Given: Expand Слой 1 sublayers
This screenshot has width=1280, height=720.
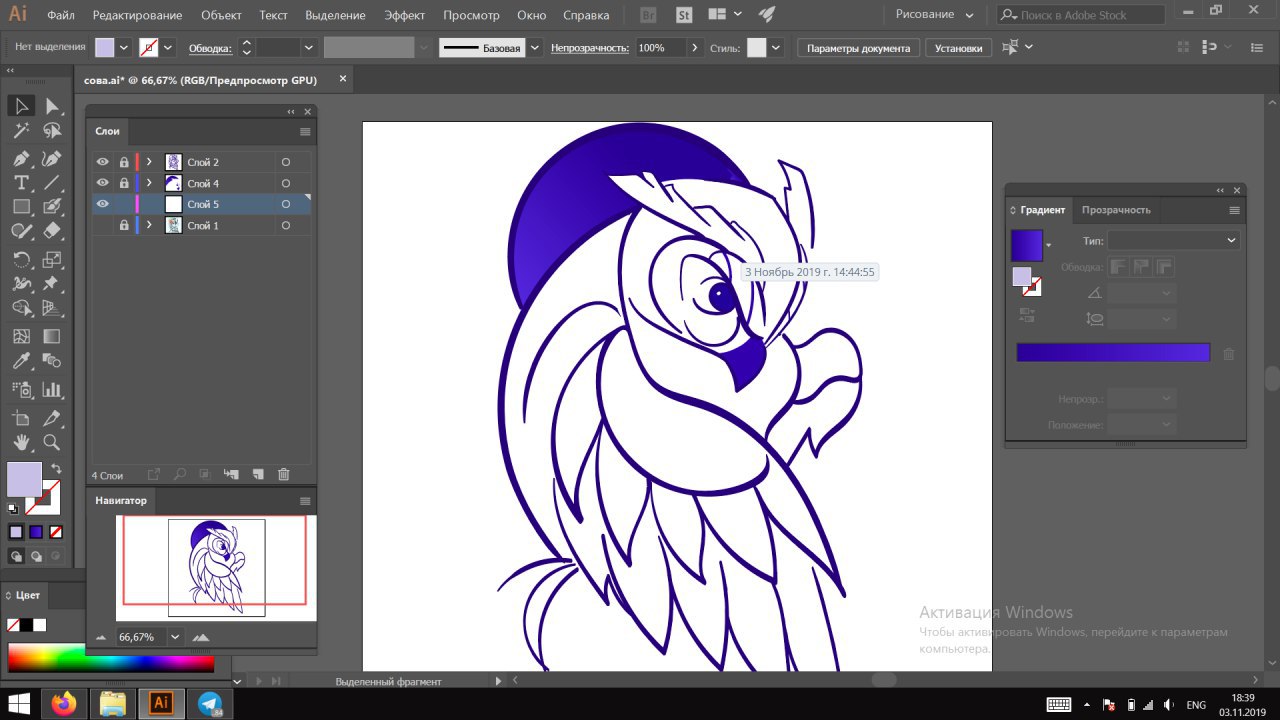Looking at the screenshot, I should click(x=149, y=226).
